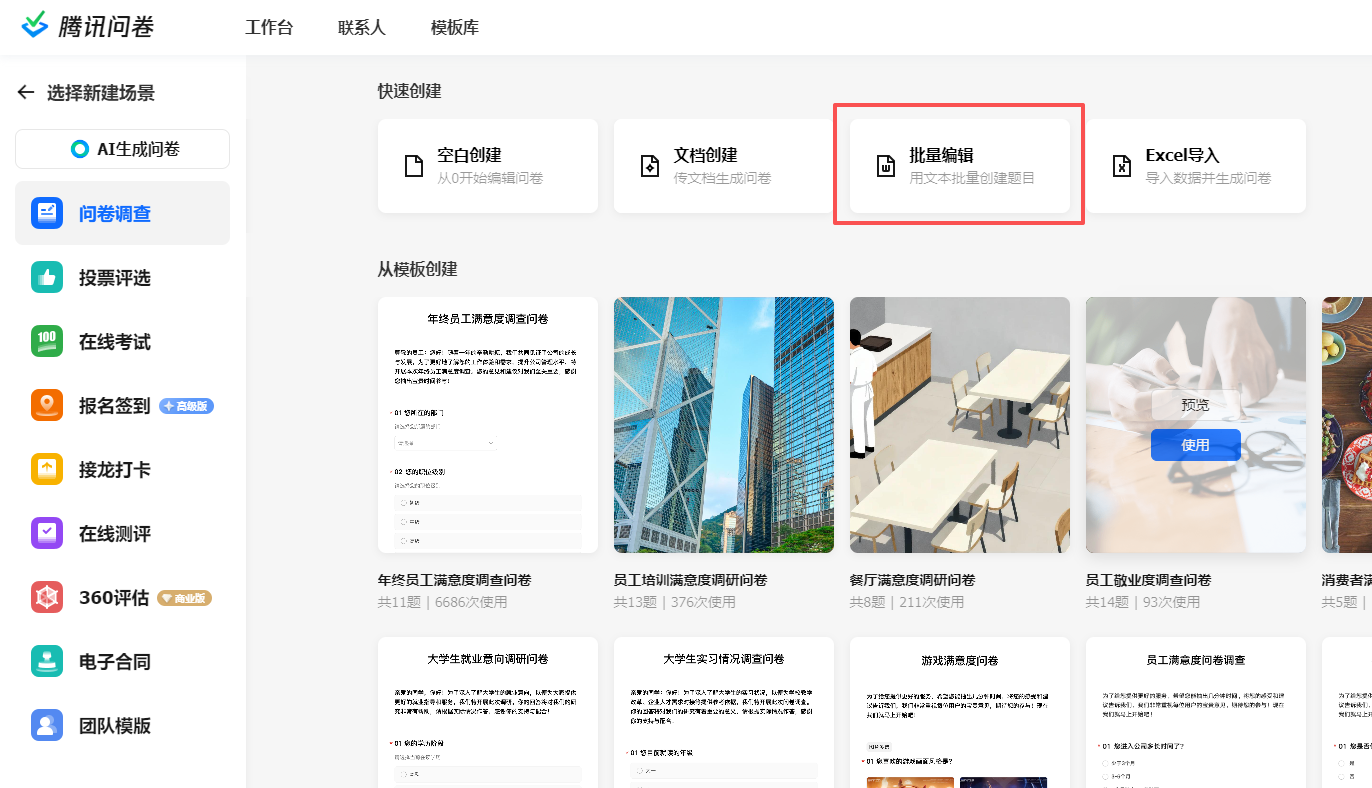Create a blank survey via 空白创建
The image size is (1372, 788).
click(x=488, y=166)
